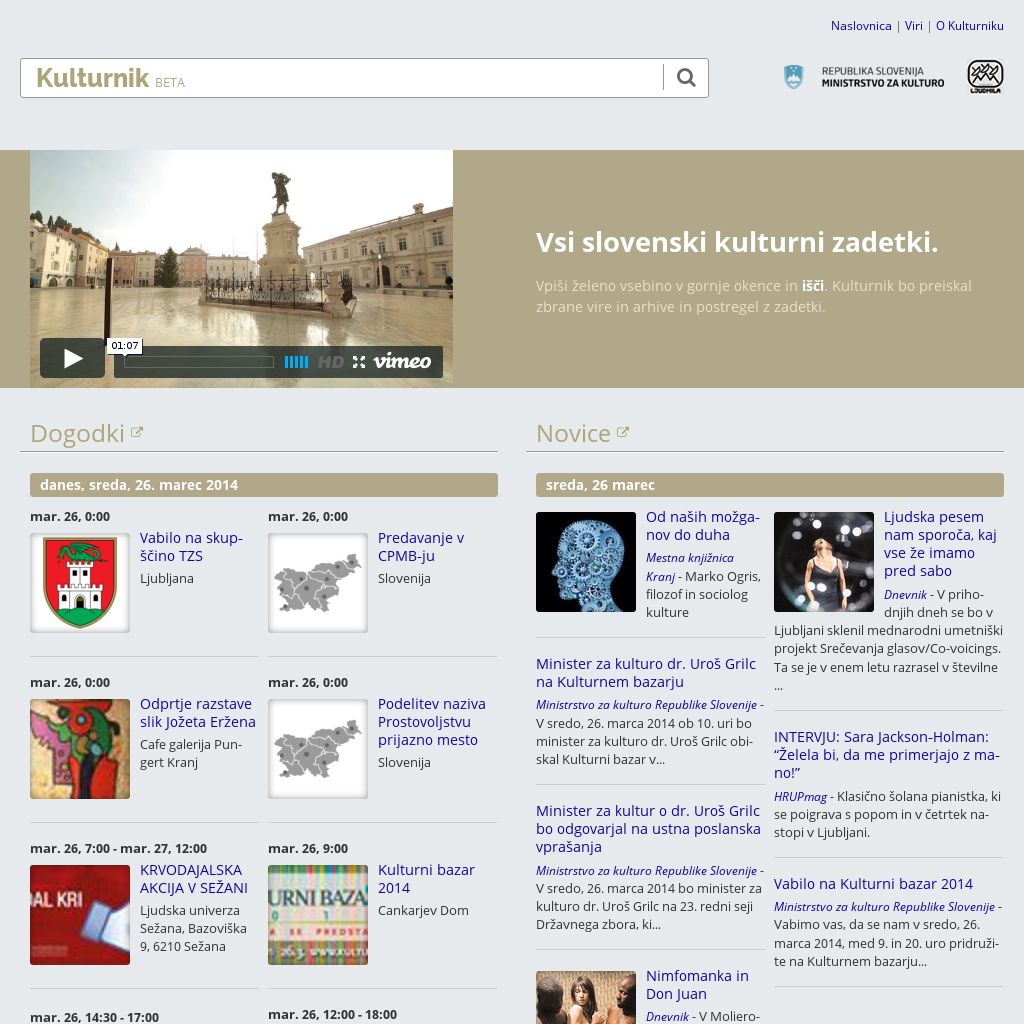The height and width of the screenshot is (1024, 1024).
Task: Open the Viri menu link
Action: click(914, 26)
